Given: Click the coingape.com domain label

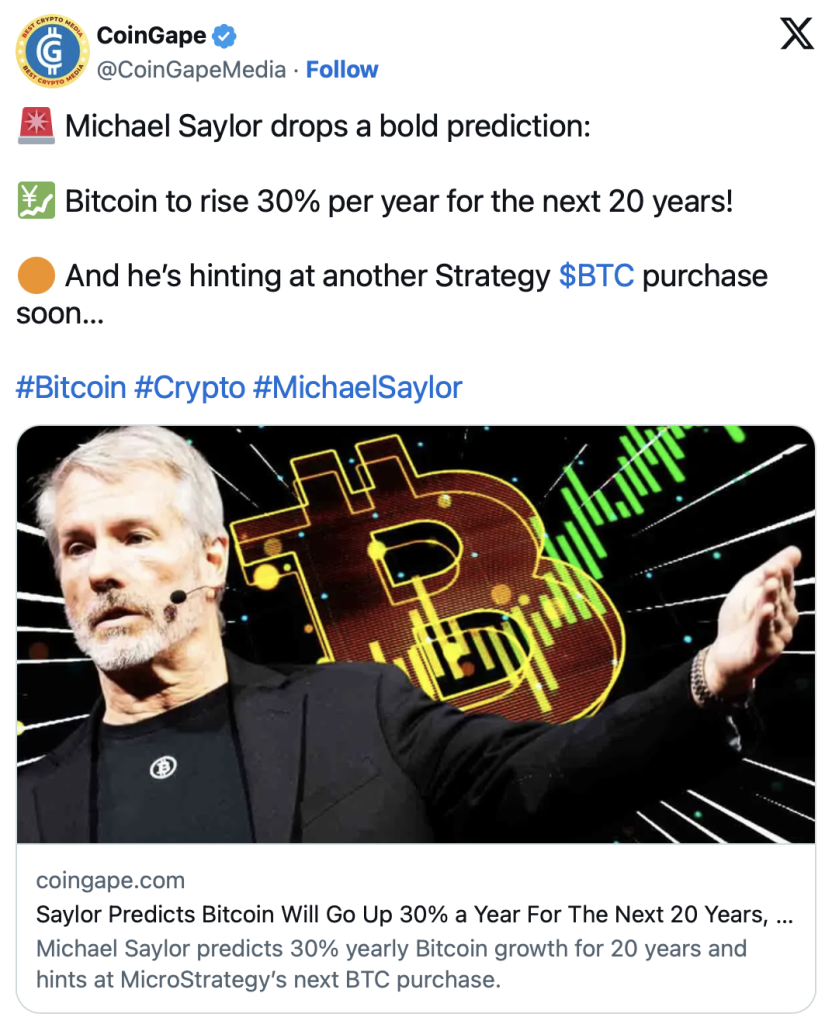Looking at the screenshot, I should 110,880.
